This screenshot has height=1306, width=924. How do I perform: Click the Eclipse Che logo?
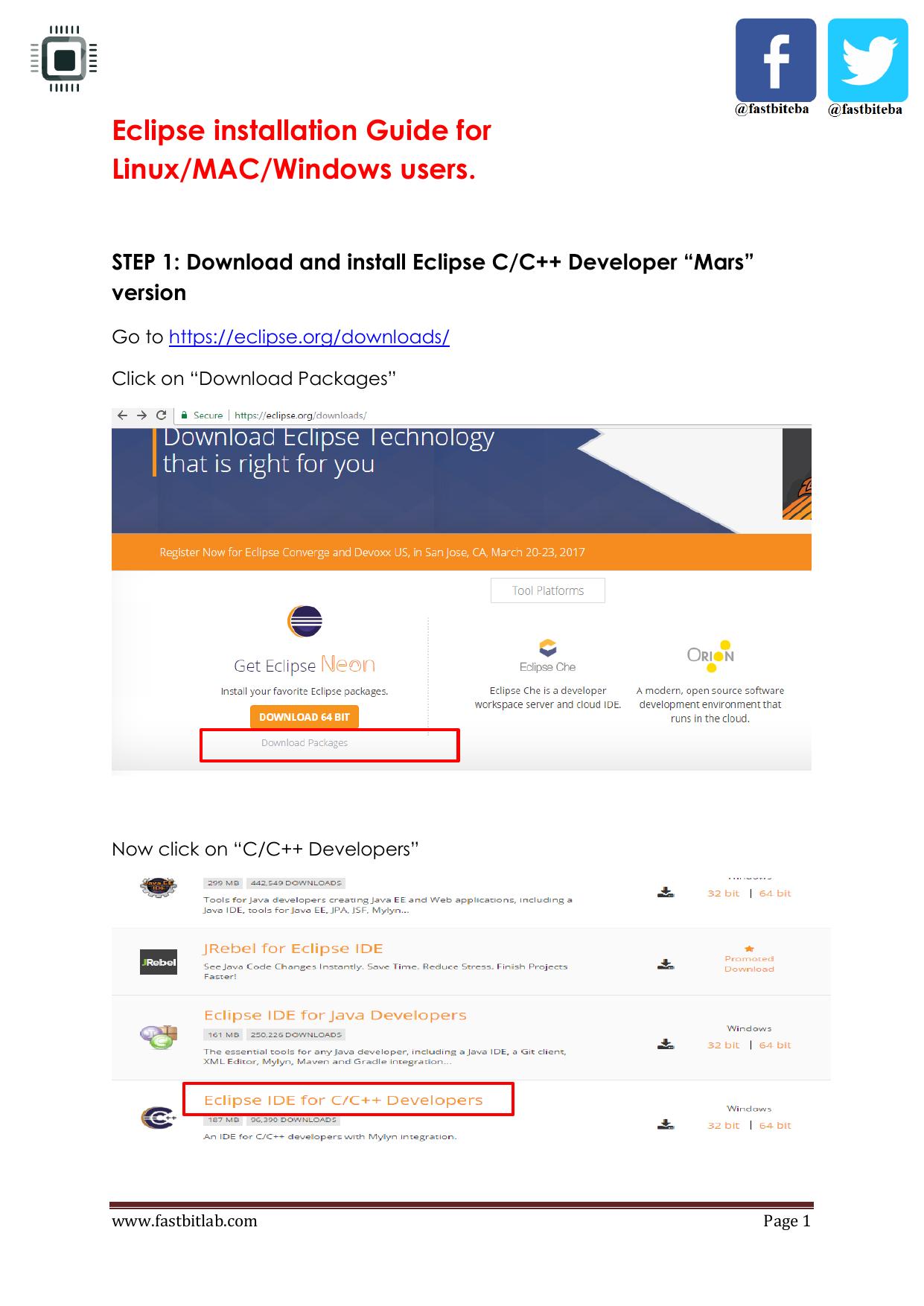(547, 656)
